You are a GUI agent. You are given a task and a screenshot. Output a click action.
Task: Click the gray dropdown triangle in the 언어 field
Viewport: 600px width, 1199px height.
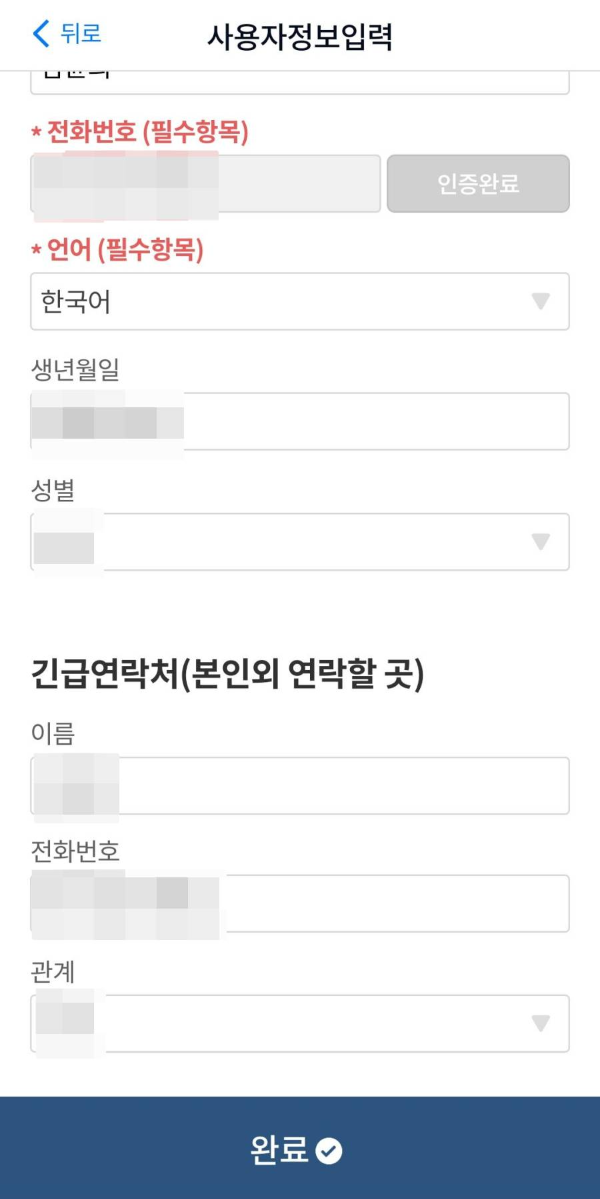pyautogui.click(x=540, y=303)
